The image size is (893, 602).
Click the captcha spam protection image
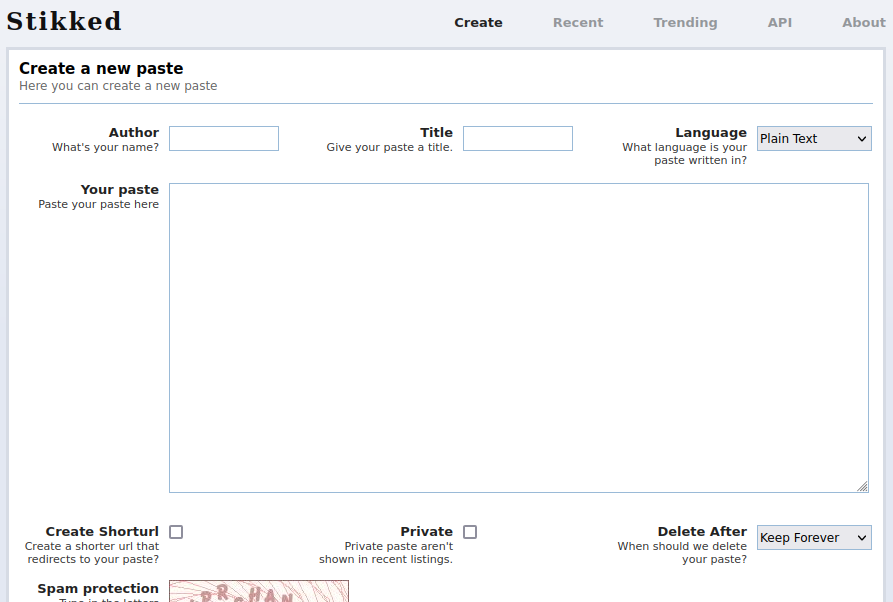point(258,593)
